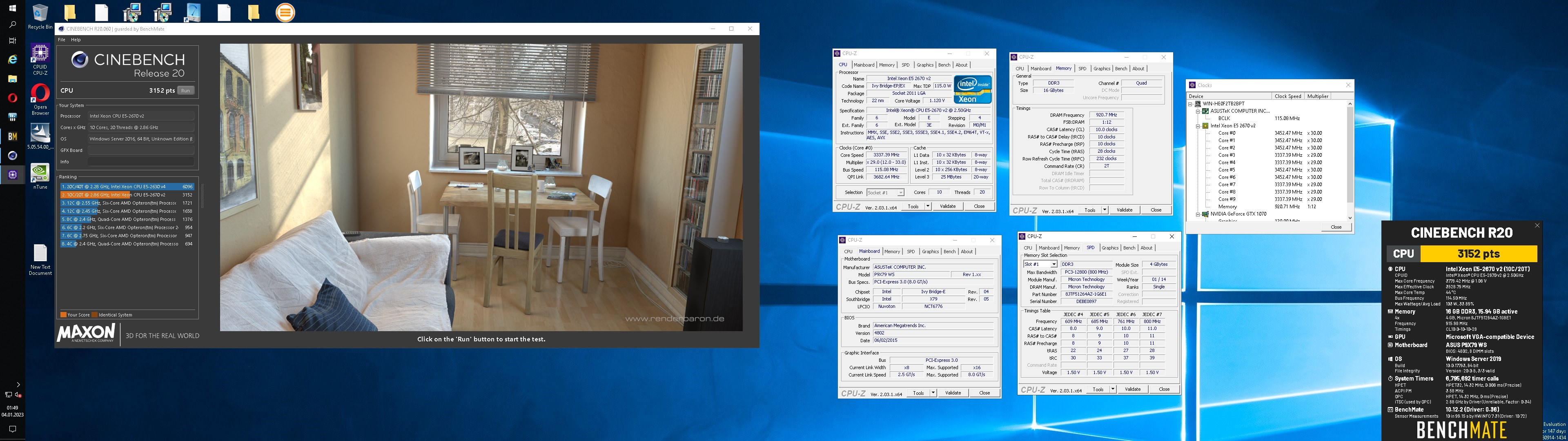This screenshot has height=441, width=1568.
Task: Open File Explorer from the taskbar
Action: click(12, 78)
